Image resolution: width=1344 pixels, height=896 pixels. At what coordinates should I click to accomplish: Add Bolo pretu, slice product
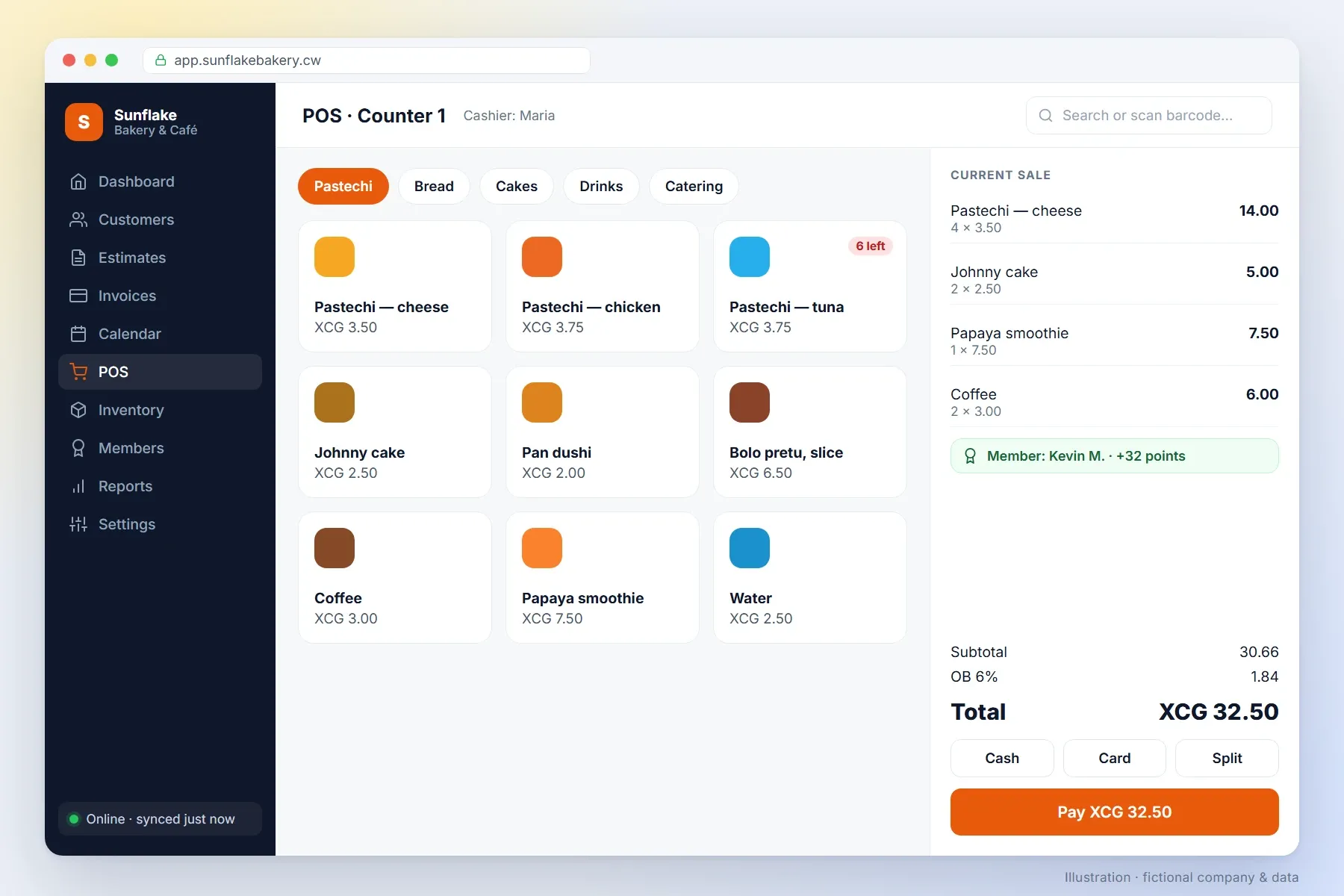[x=810, y=432]
